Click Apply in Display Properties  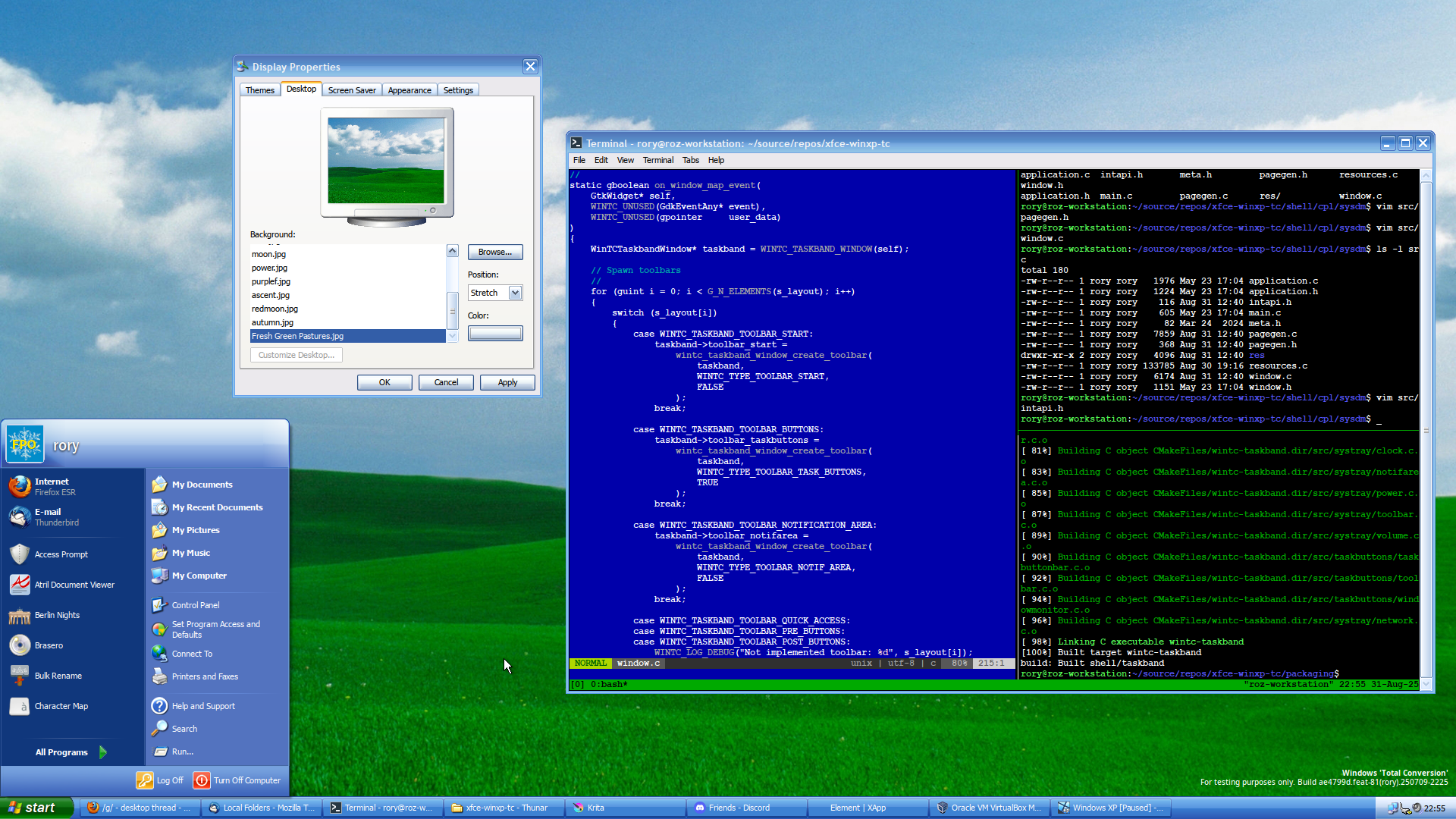pos(507,382)
